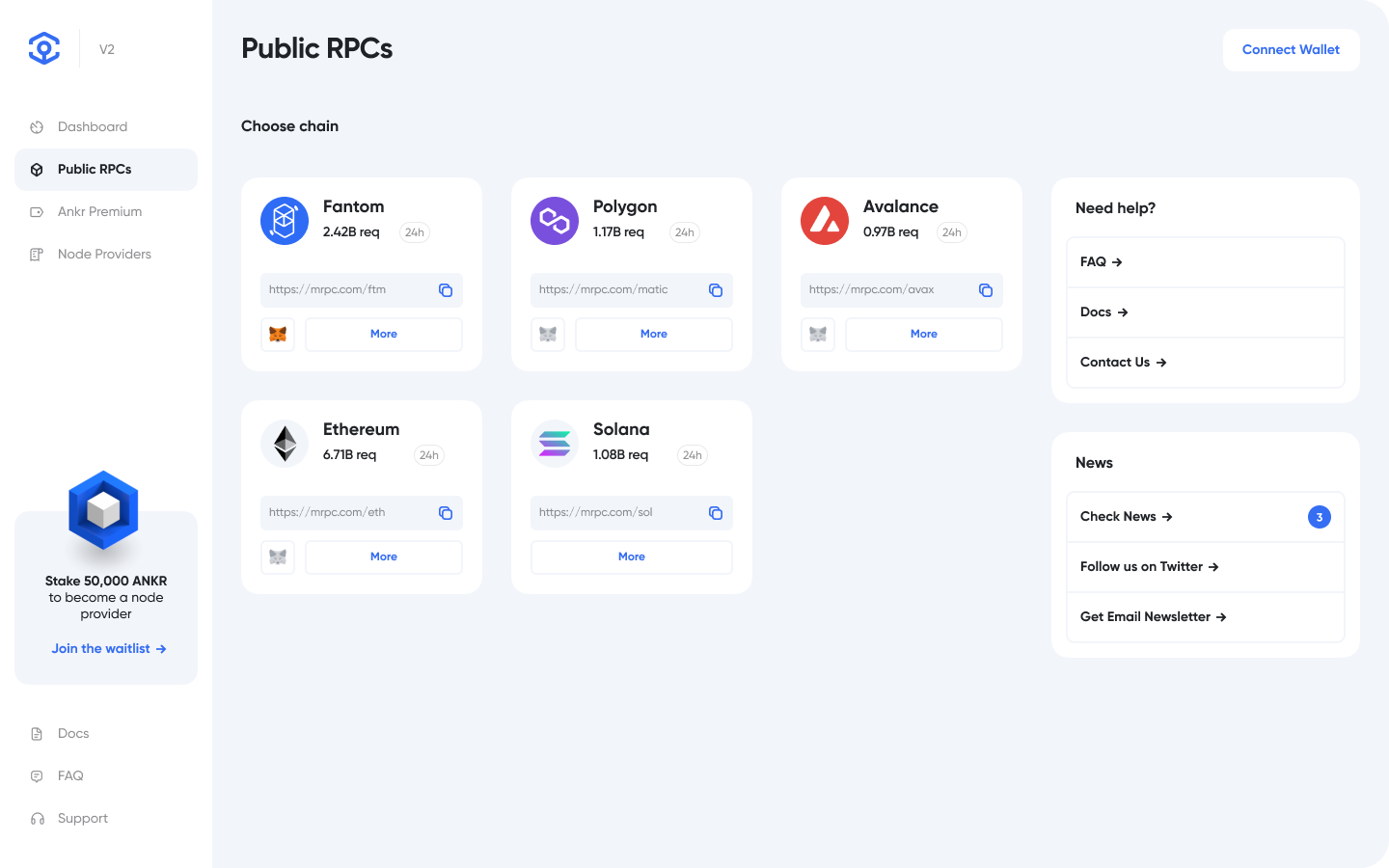The image size is (1389, 868).
Task: Copy the Polygon RPC URL
Action: [x=716, y=290]
